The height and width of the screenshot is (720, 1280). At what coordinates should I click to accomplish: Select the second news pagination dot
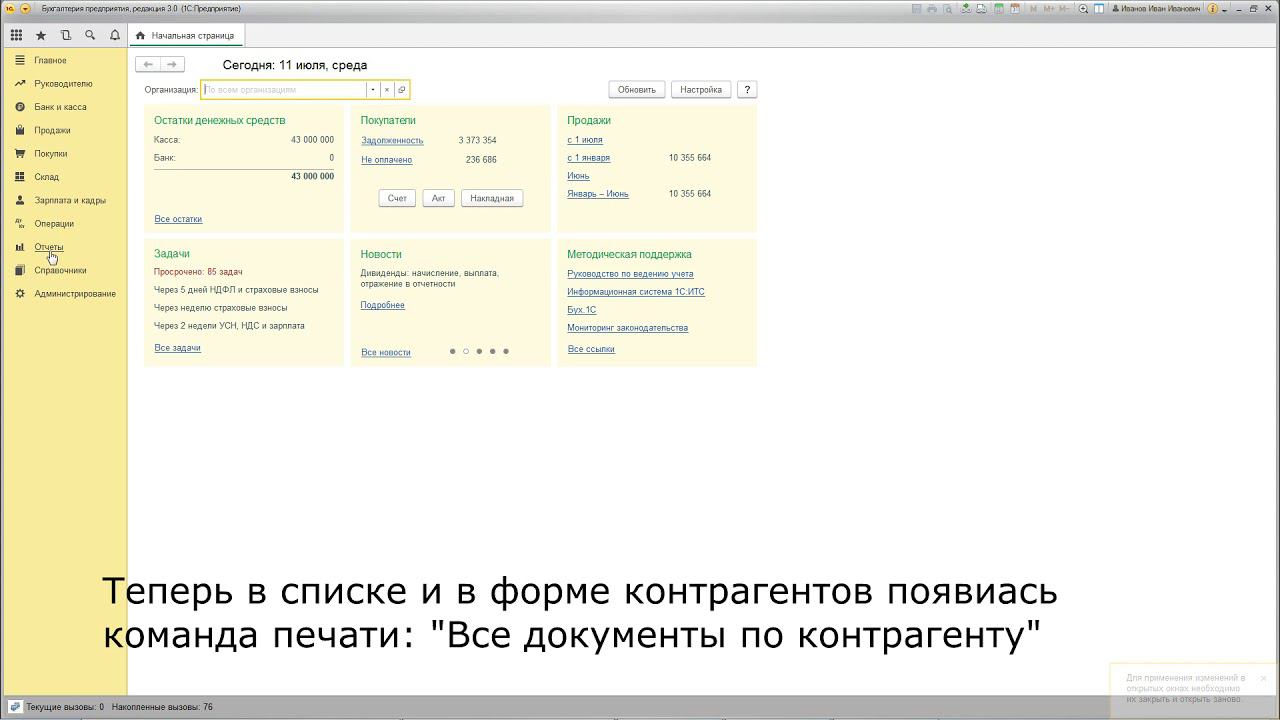[x=466, y=352]
